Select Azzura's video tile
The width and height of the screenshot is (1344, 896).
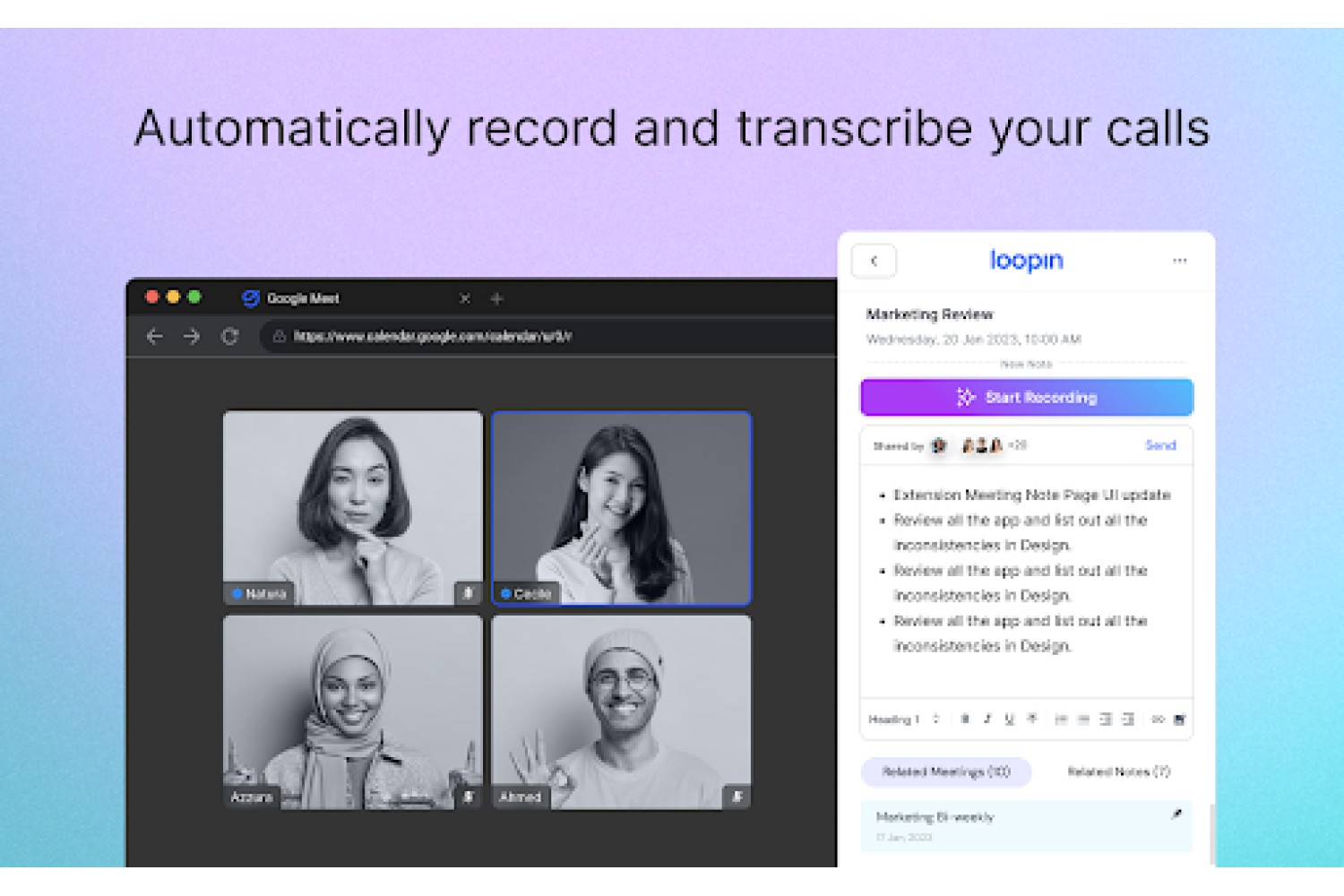(x=352, y=712)
